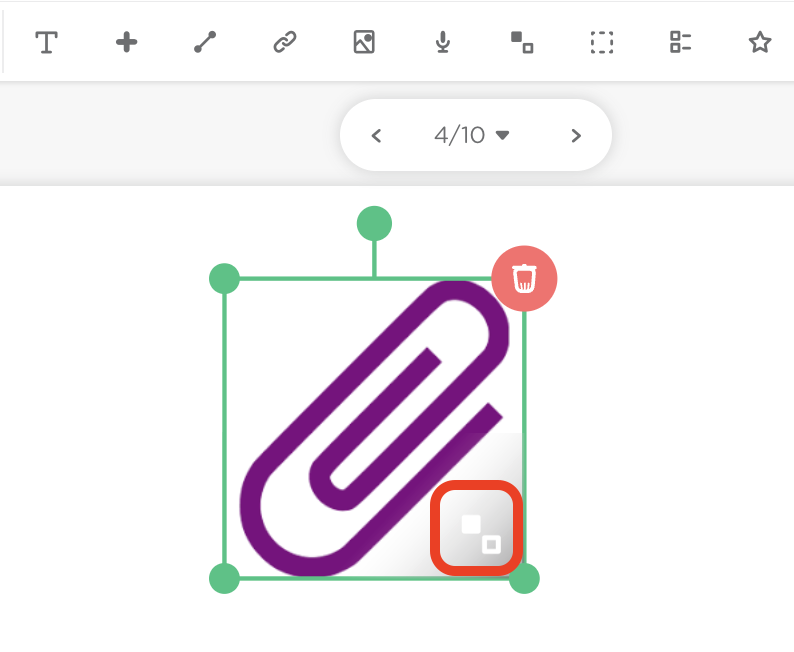794x652 pixels.
Task: Open the list layout tool
Action: pyautogui.click(x=681, y=42)
